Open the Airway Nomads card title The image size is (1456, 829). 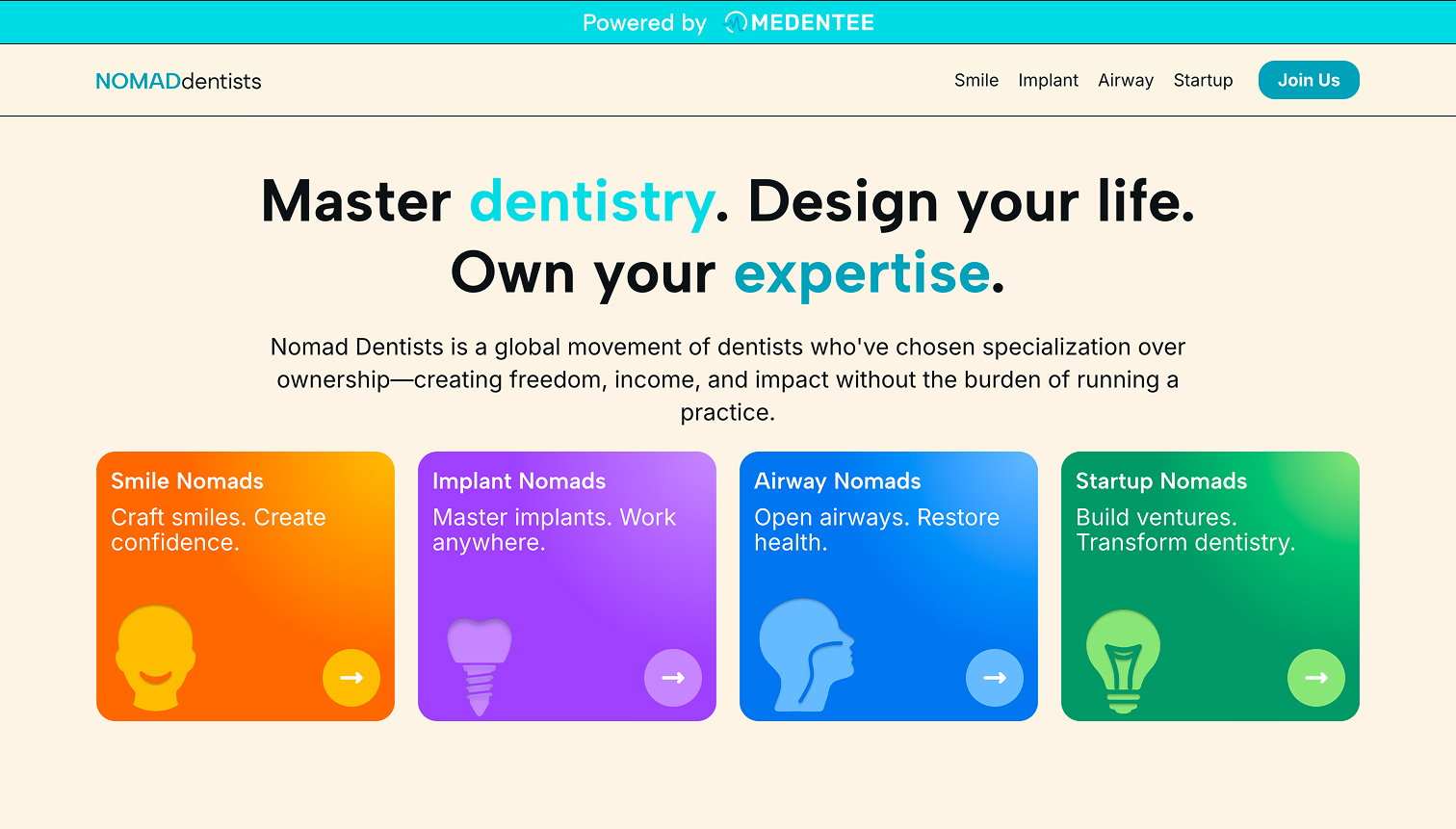[x=838, y=480]
